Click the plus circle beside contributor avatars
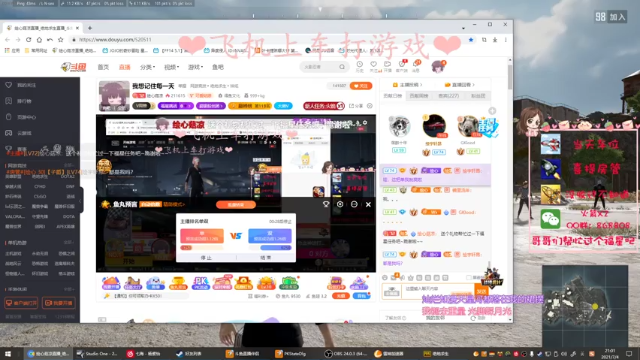This screenshot has width=640, height=360. [x=492, y=111]
